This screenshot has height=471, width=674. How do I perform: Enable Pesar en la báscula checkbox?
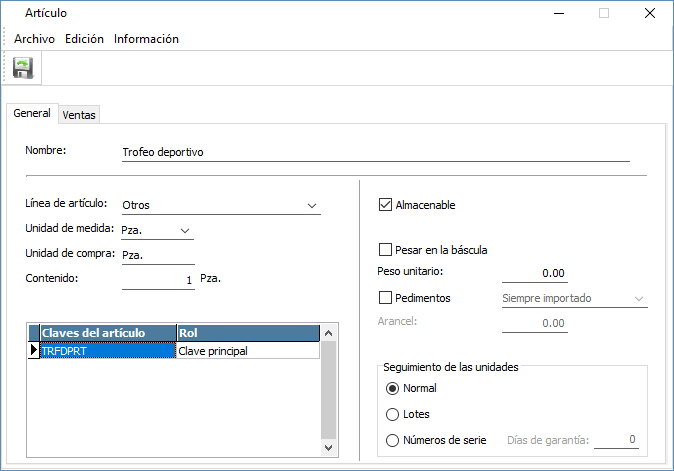pos(386,250)
